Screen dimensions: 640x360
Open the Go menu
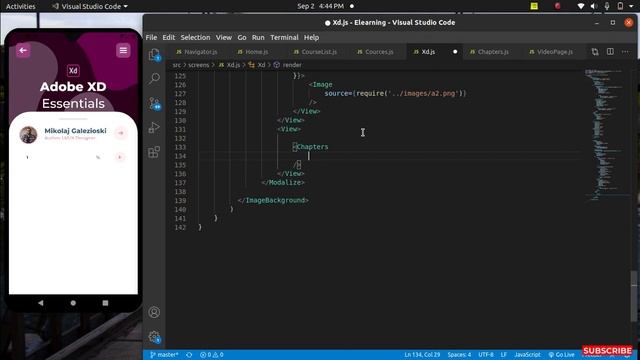[x=242, y=37]
